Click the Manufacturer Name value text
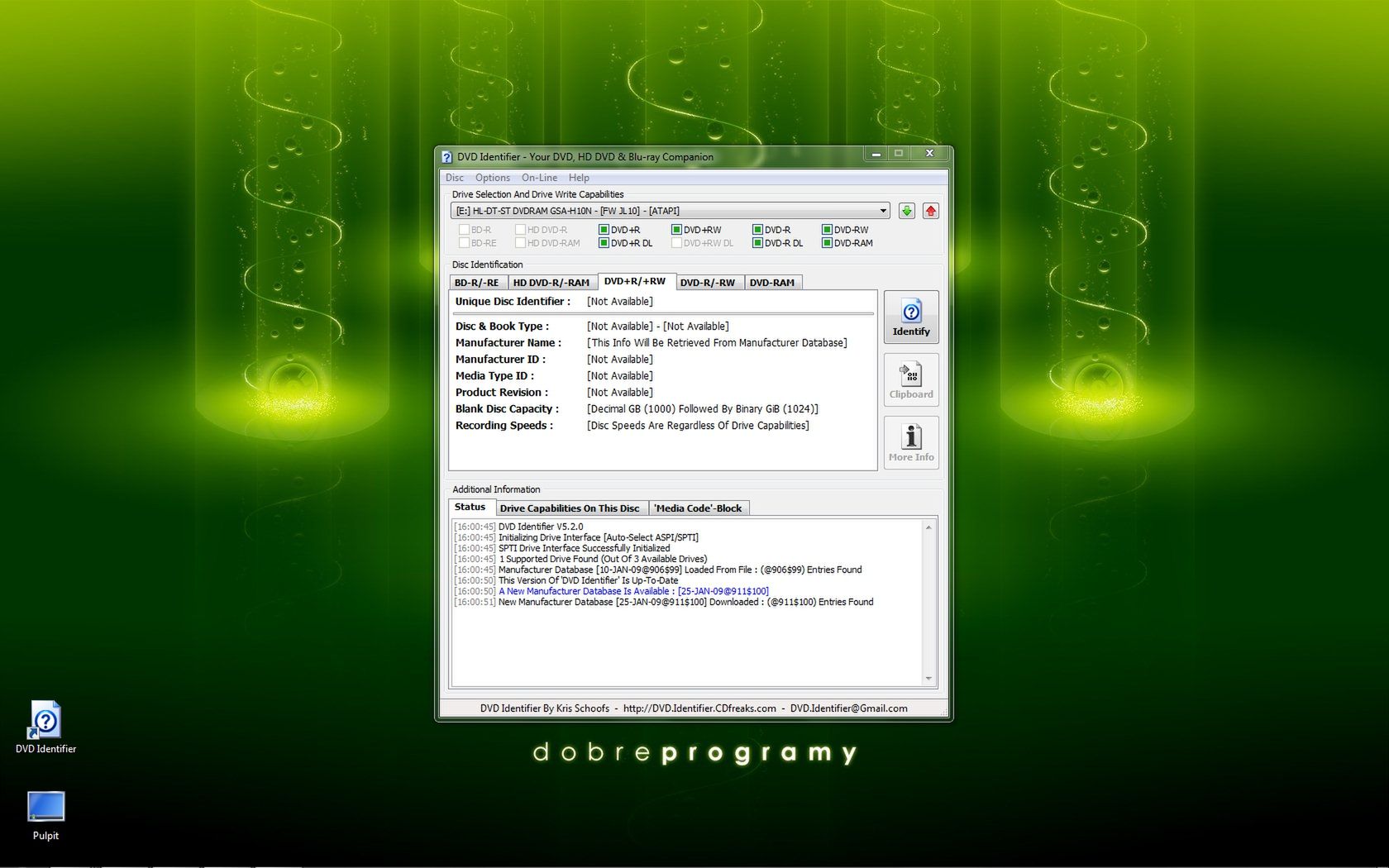The width and height of the screenshot is (1389, 868). [x=717, y=343]
